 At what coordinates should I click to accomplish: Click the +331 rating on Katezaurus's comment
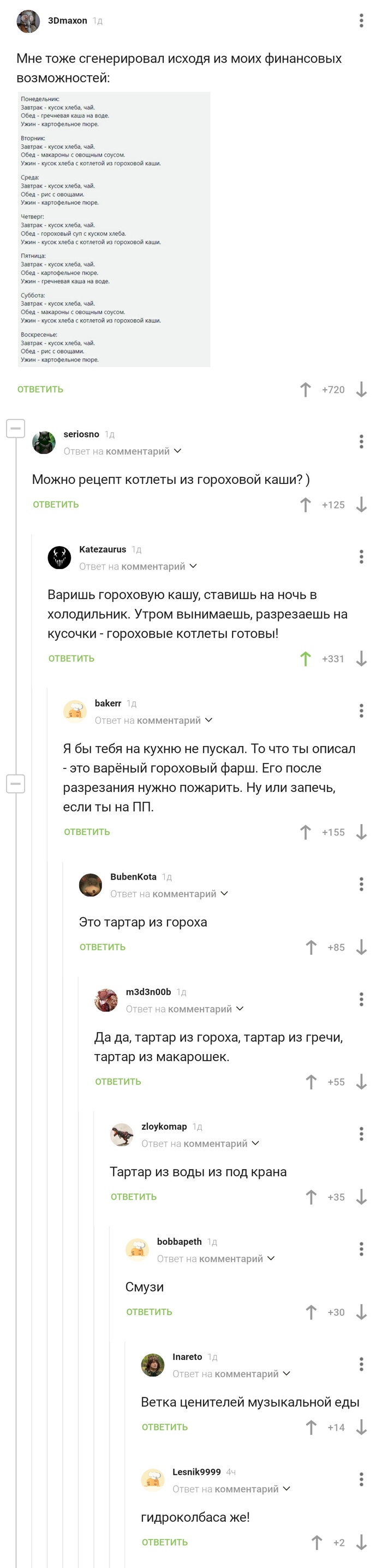pyautogui.click(x=332, y=658)
